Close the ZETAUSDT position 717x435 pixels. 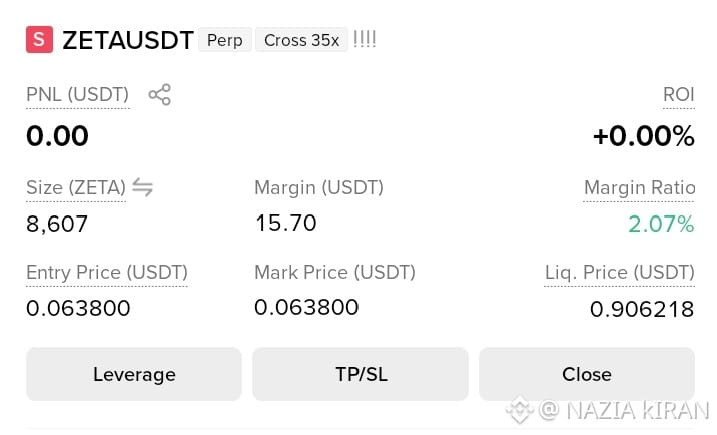587,374
